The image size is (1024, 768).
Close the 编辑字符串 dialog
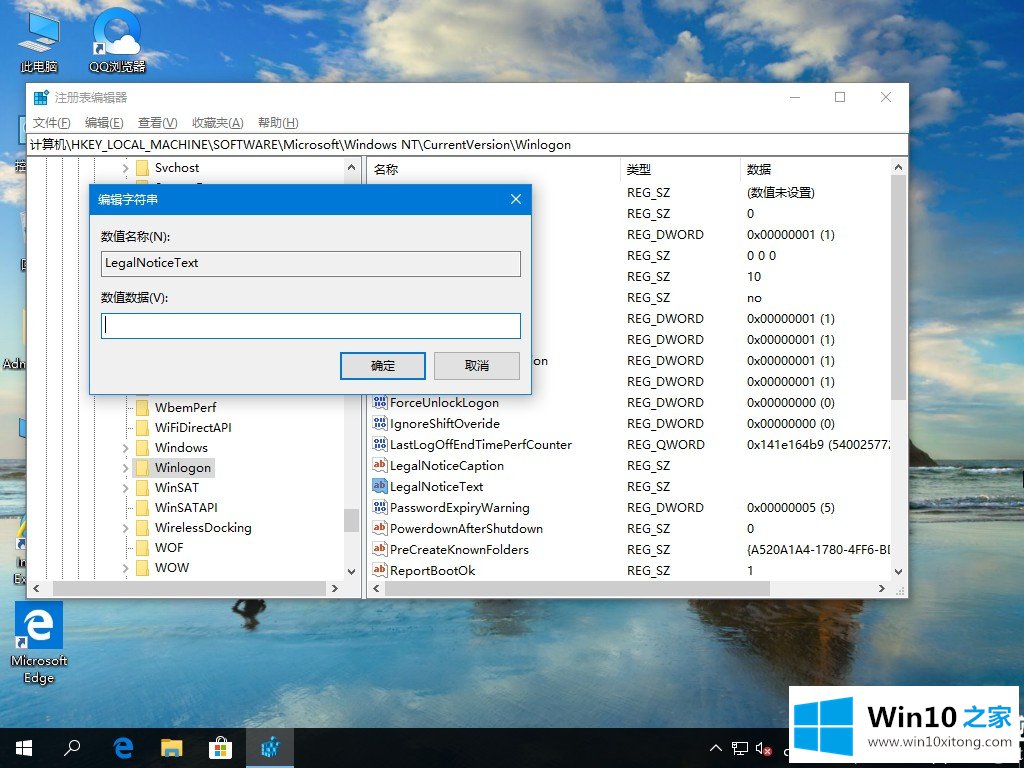click(516, 199)
